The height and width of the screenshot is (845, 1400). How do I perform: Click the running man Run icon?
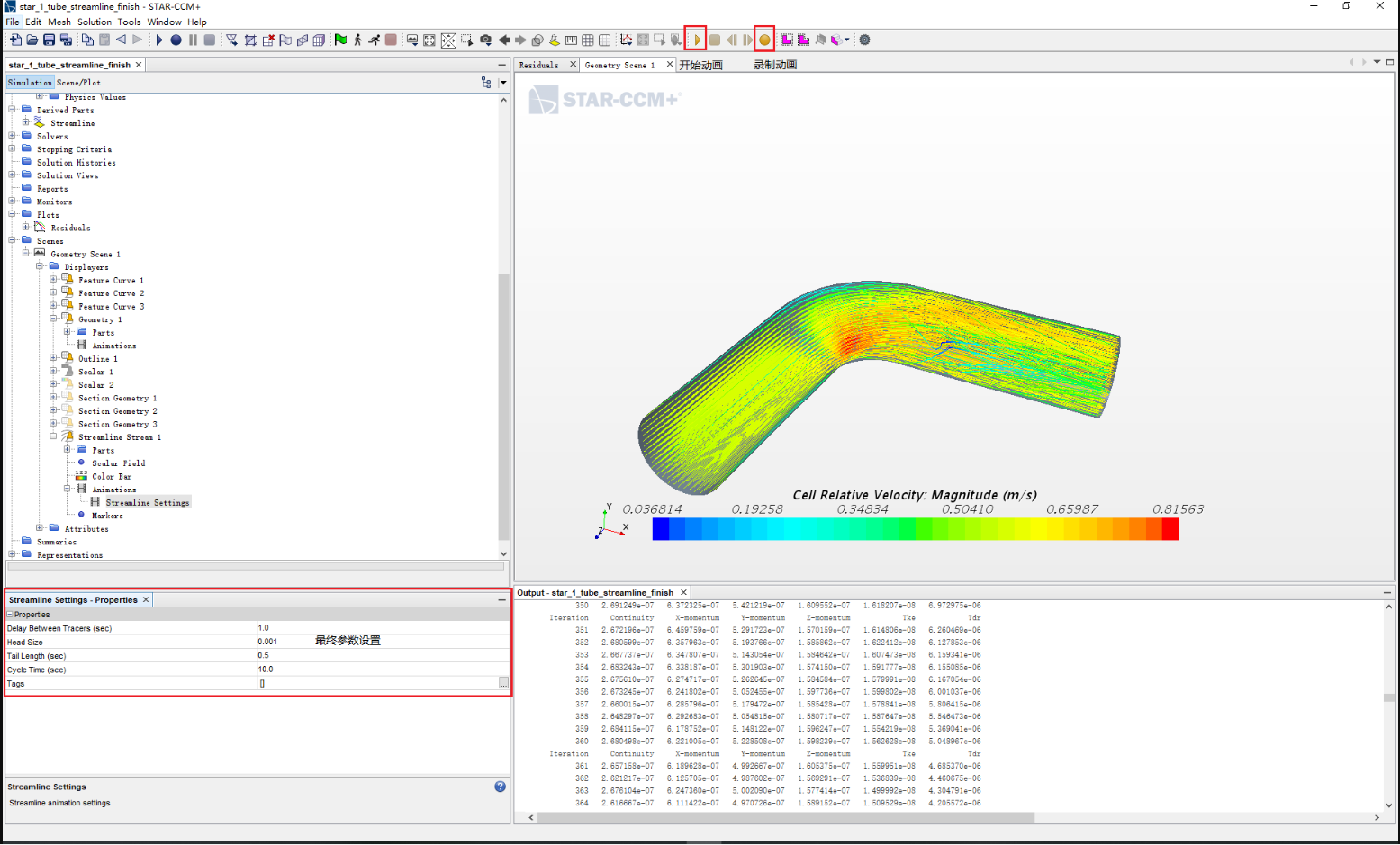point(375,40)
